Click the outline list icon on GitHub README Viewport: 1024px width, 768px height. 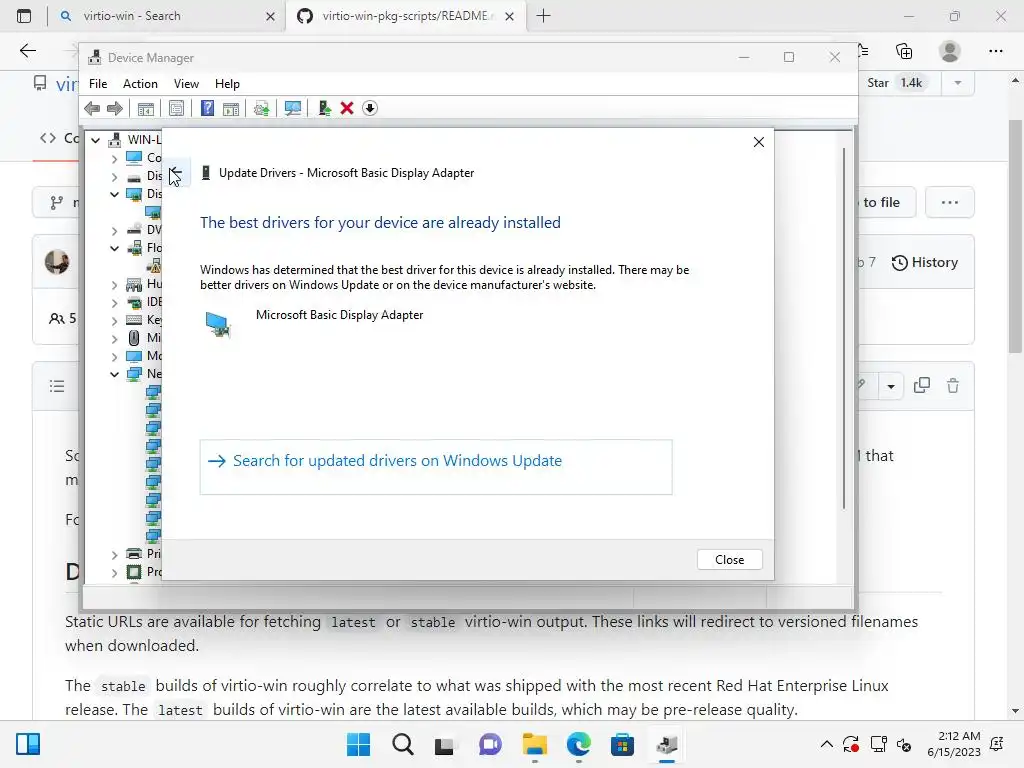(x=57, y=387)
